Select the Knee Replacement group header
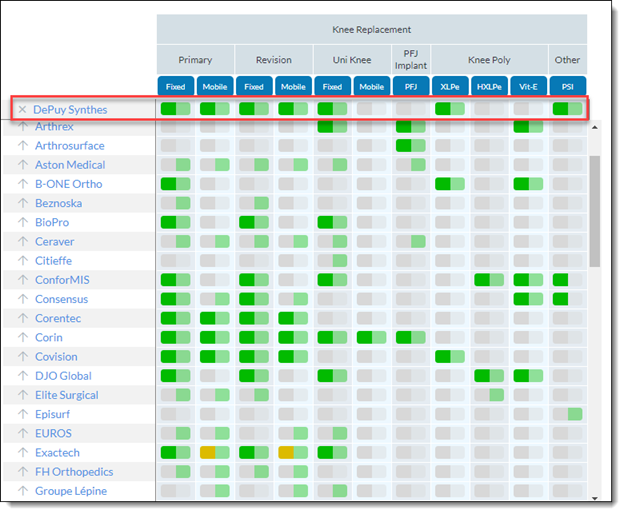Screen dimensions: 624x514 pos(372,29)
